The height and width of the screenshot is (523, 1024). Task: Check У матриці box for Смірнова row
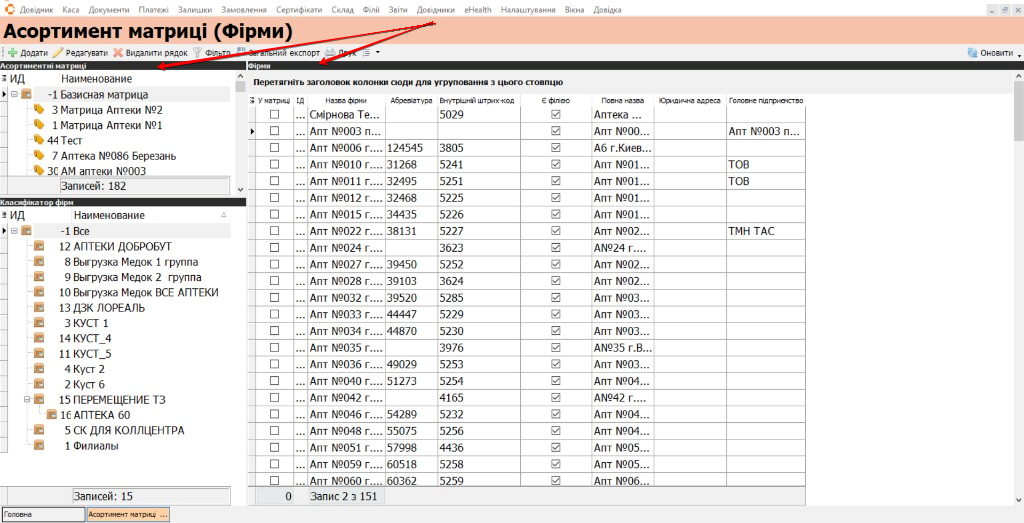[274, 114]
